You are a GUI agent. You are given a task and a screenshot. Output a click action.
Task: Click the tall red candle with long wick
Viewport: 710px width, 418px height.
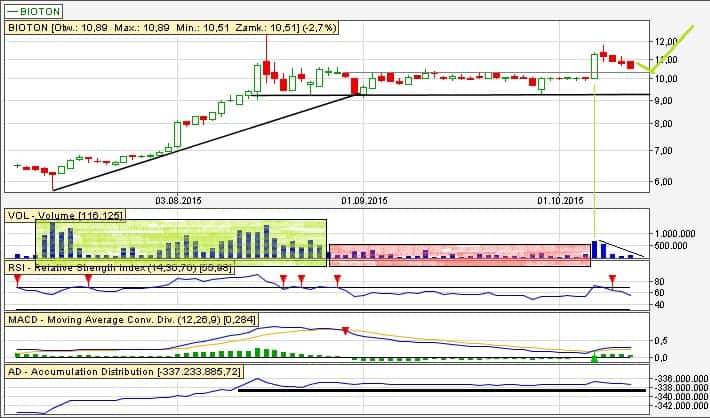click(267, 68)
